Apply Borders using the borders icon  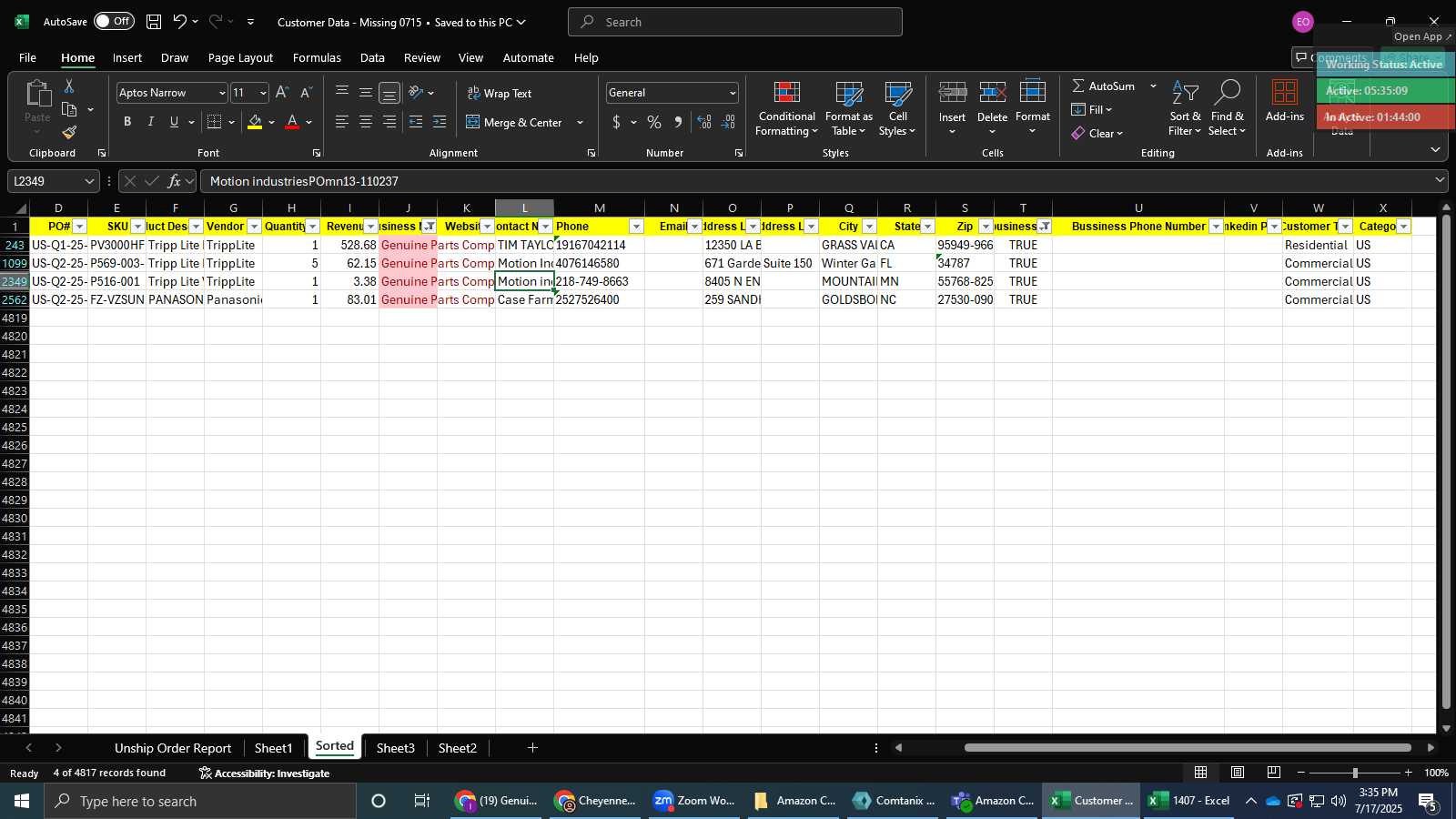(x=215, y=122)
